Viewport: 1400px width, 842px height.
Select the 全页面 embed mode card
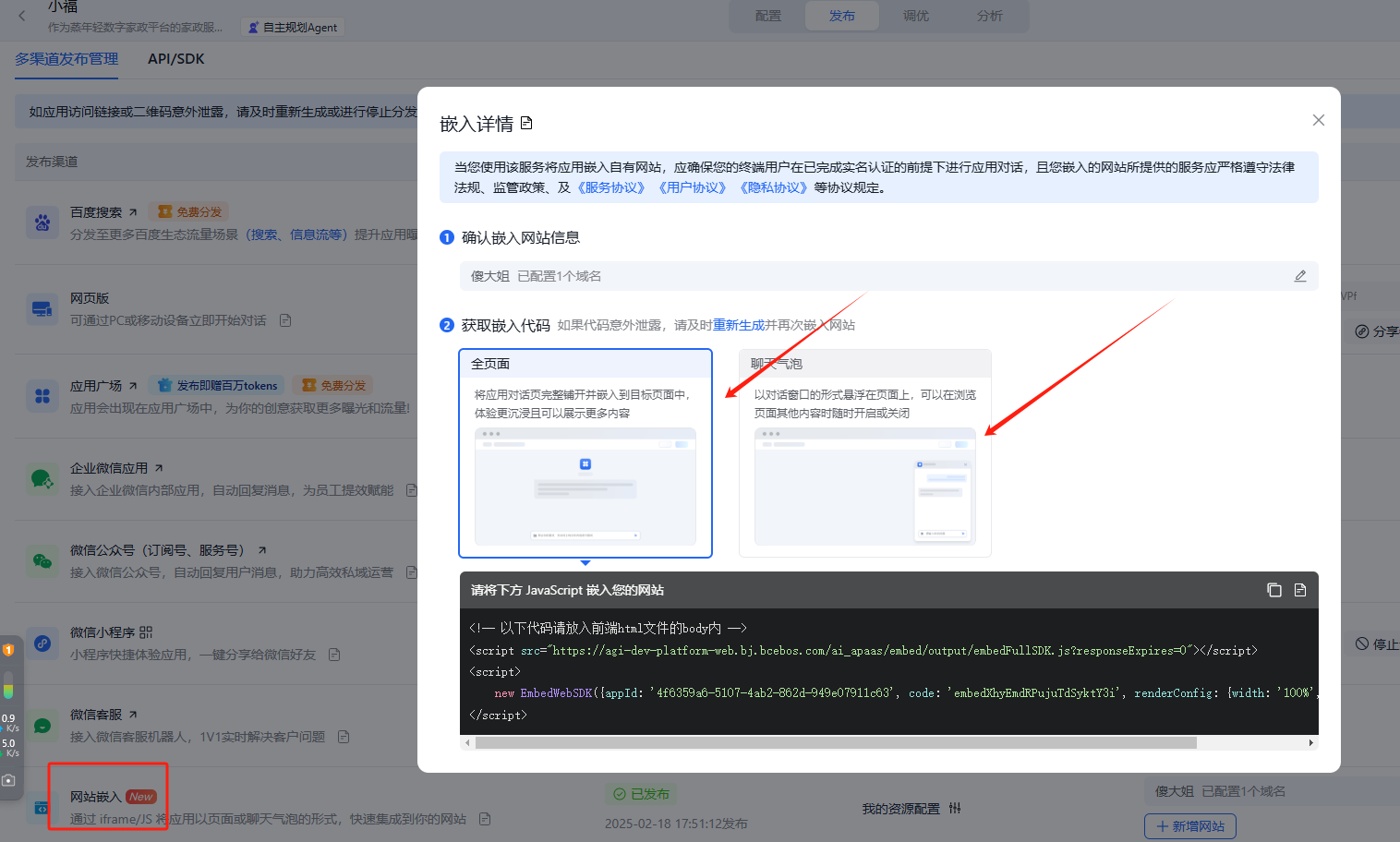click(x=585, y=453)
